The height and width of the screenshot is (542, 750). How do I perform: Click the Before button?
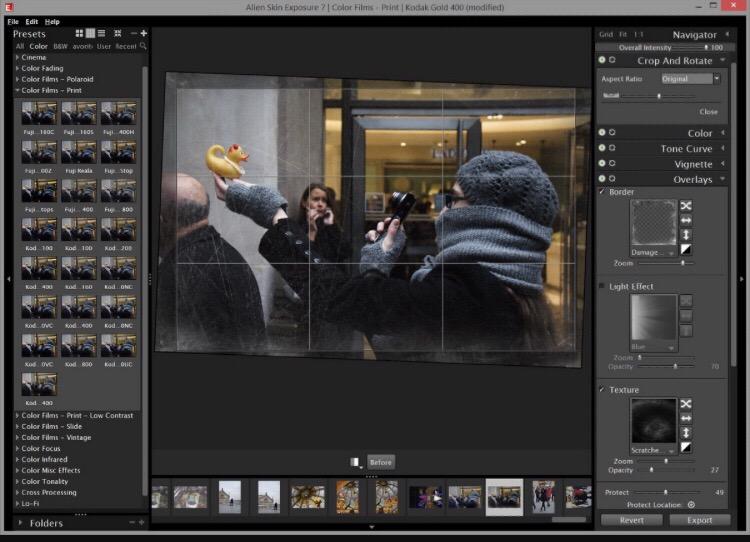tap(381, 462)
